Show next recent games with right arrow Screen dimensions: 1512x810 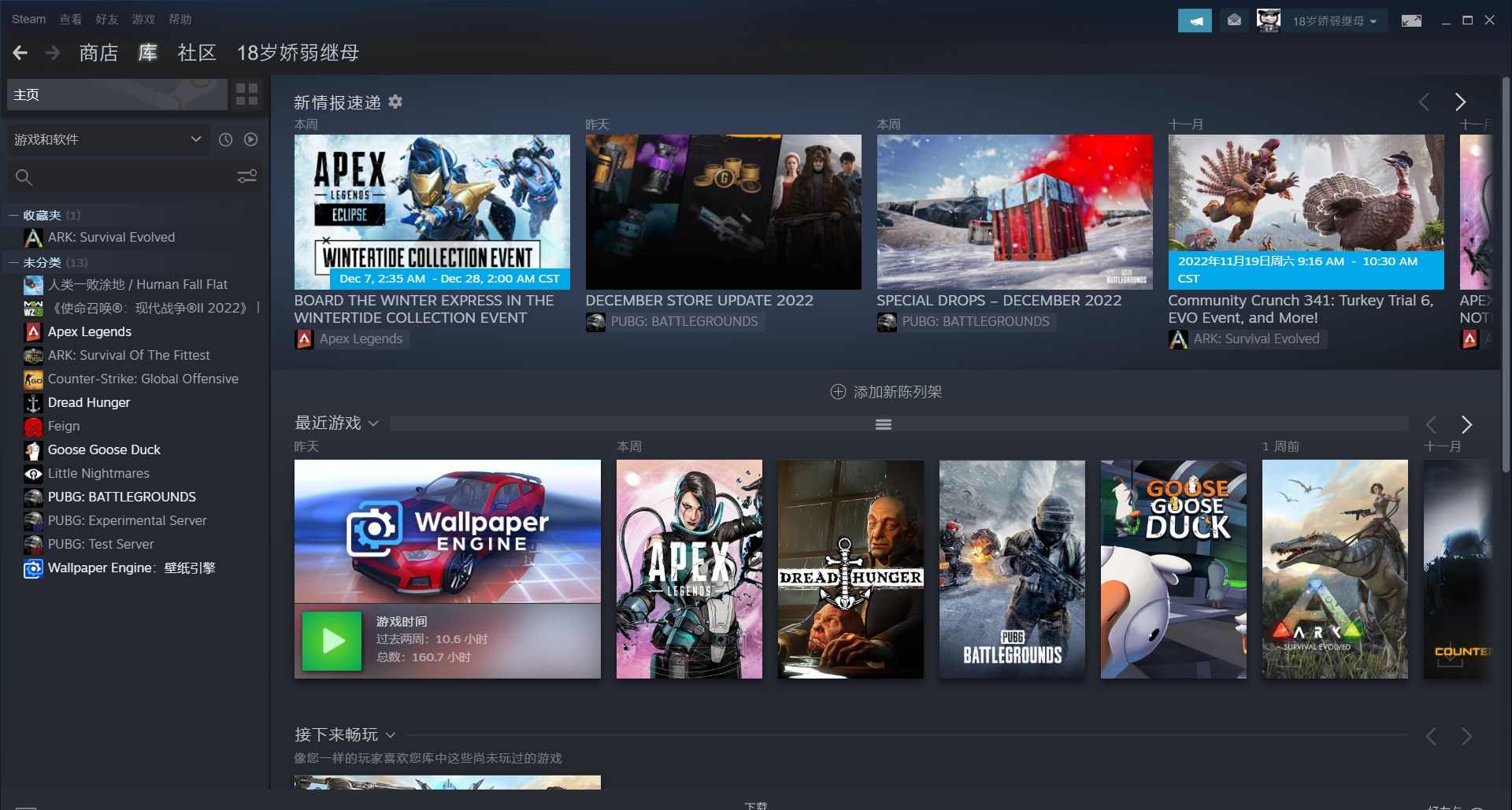pyautogui.click(x=1466, y=424)
